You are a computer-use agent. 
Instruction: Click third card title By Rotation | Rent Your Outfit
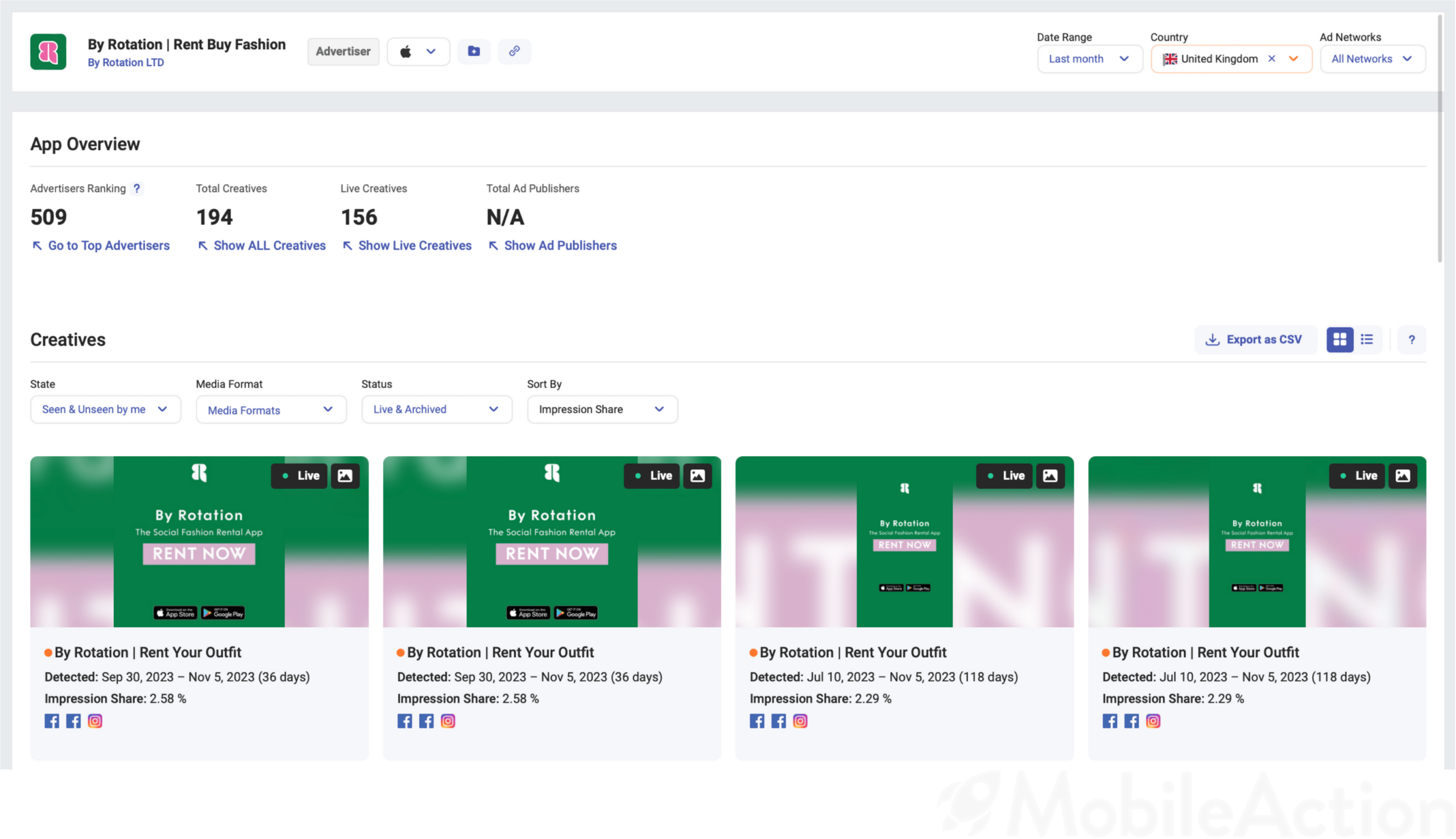853,652
